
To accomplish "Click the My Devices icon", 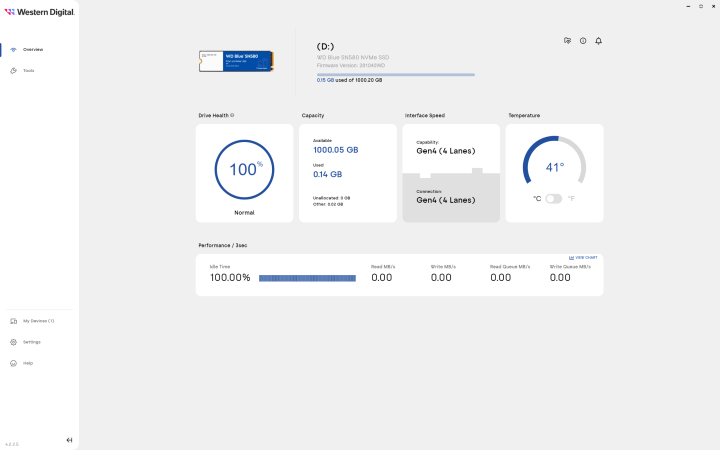I will point(13,321).
